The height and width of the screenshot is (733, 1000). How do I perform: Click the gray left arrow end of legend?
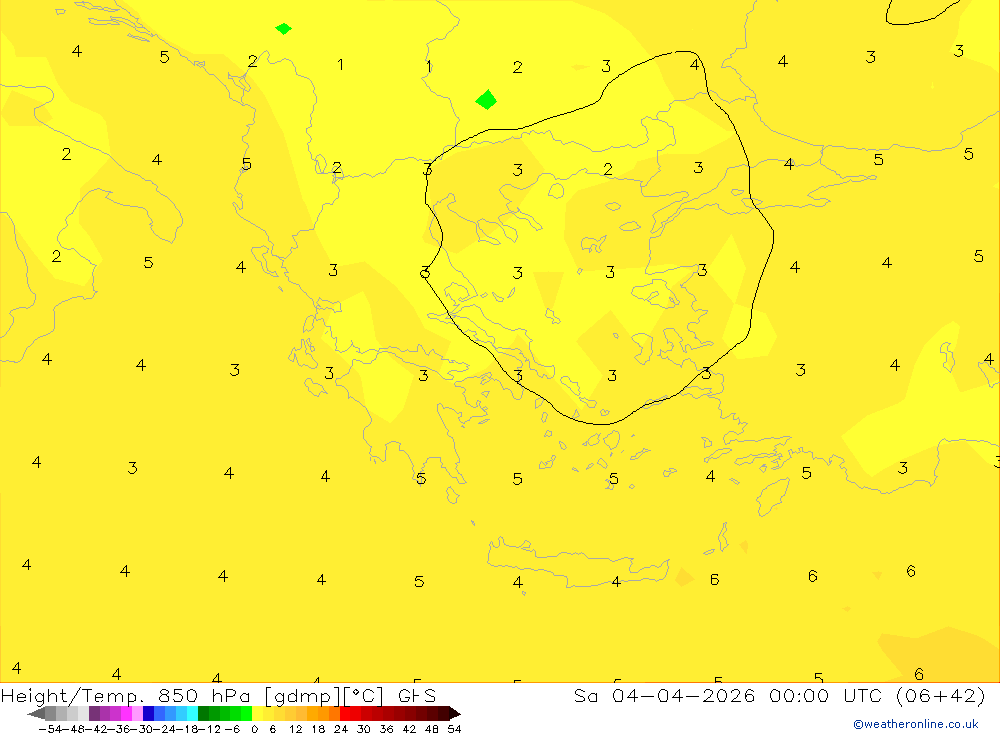click(36, 714)
